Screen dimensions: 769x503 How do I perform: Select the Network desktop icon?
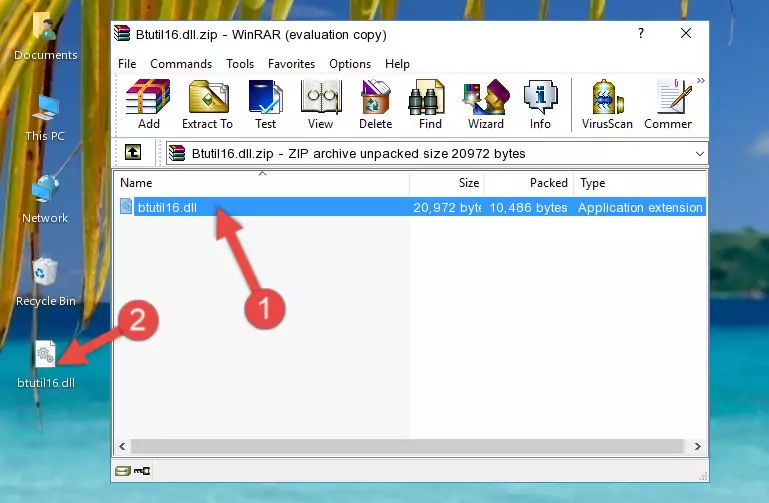click(x=45, y=200)
